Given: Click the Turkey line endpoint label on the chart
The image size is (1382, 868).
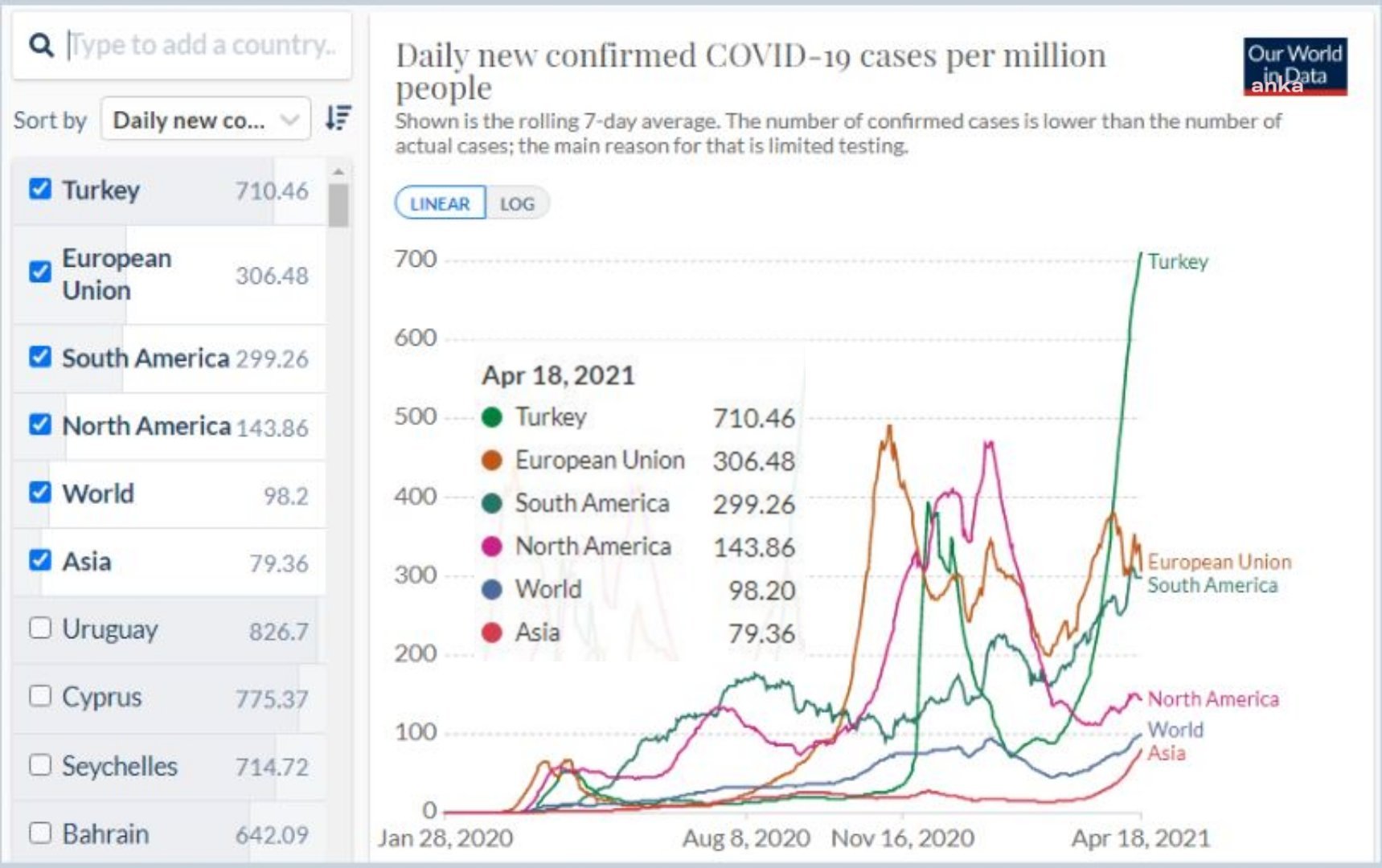Looking at the screenshot, I should (1177, 262).
